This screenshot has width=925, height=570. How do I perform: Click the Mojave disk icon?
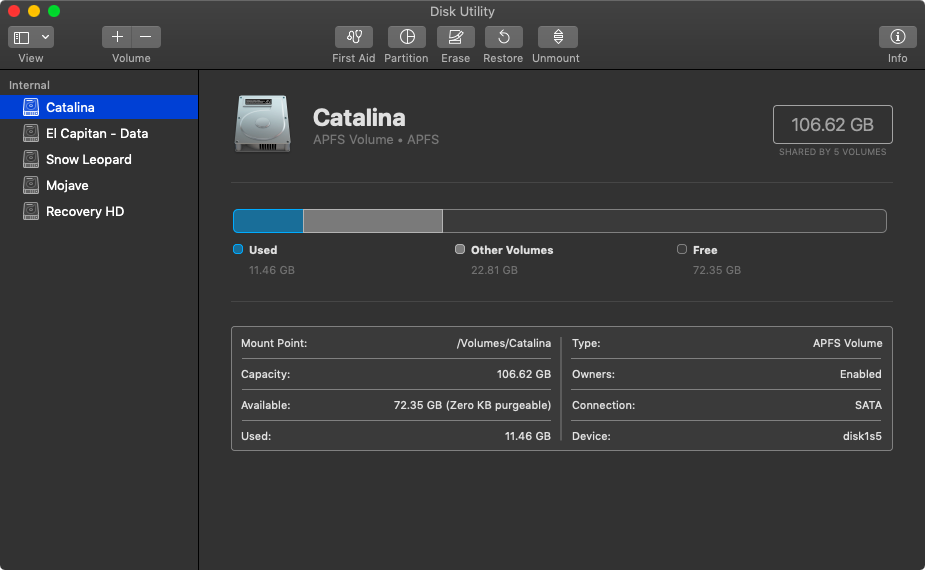click(31, 185)
